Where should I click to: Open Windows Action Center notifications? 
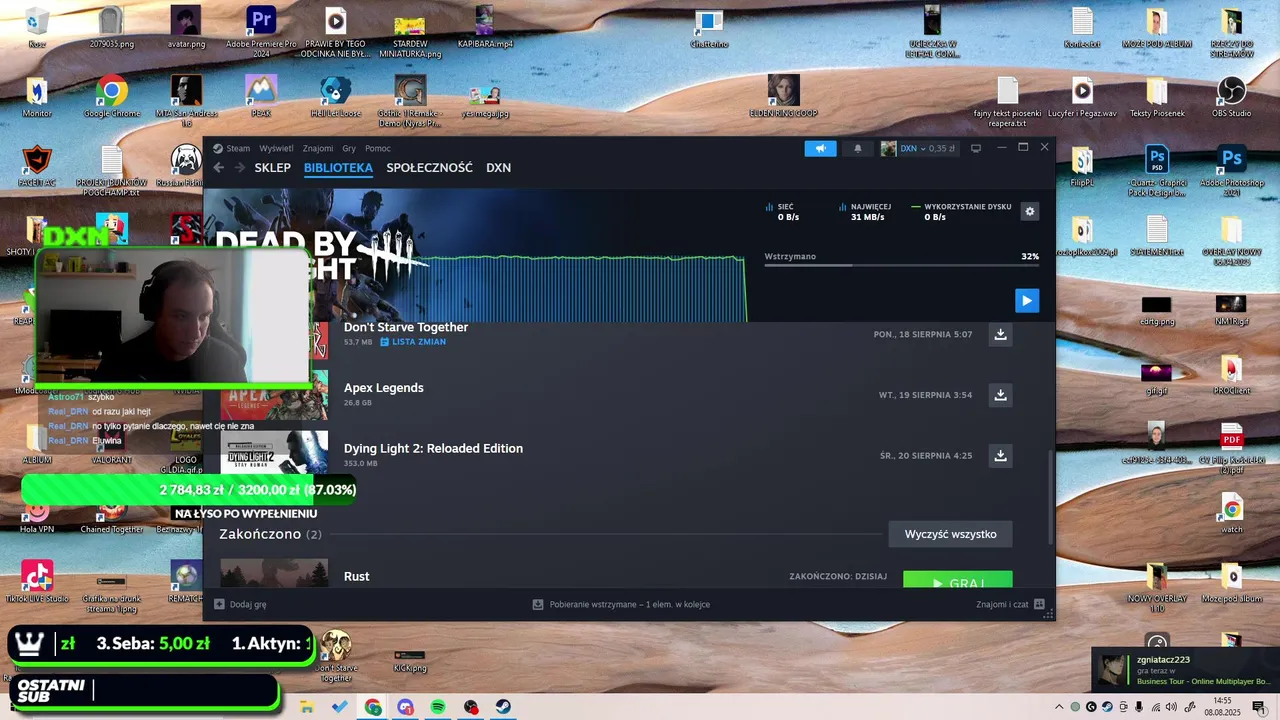click(1259, 707)
